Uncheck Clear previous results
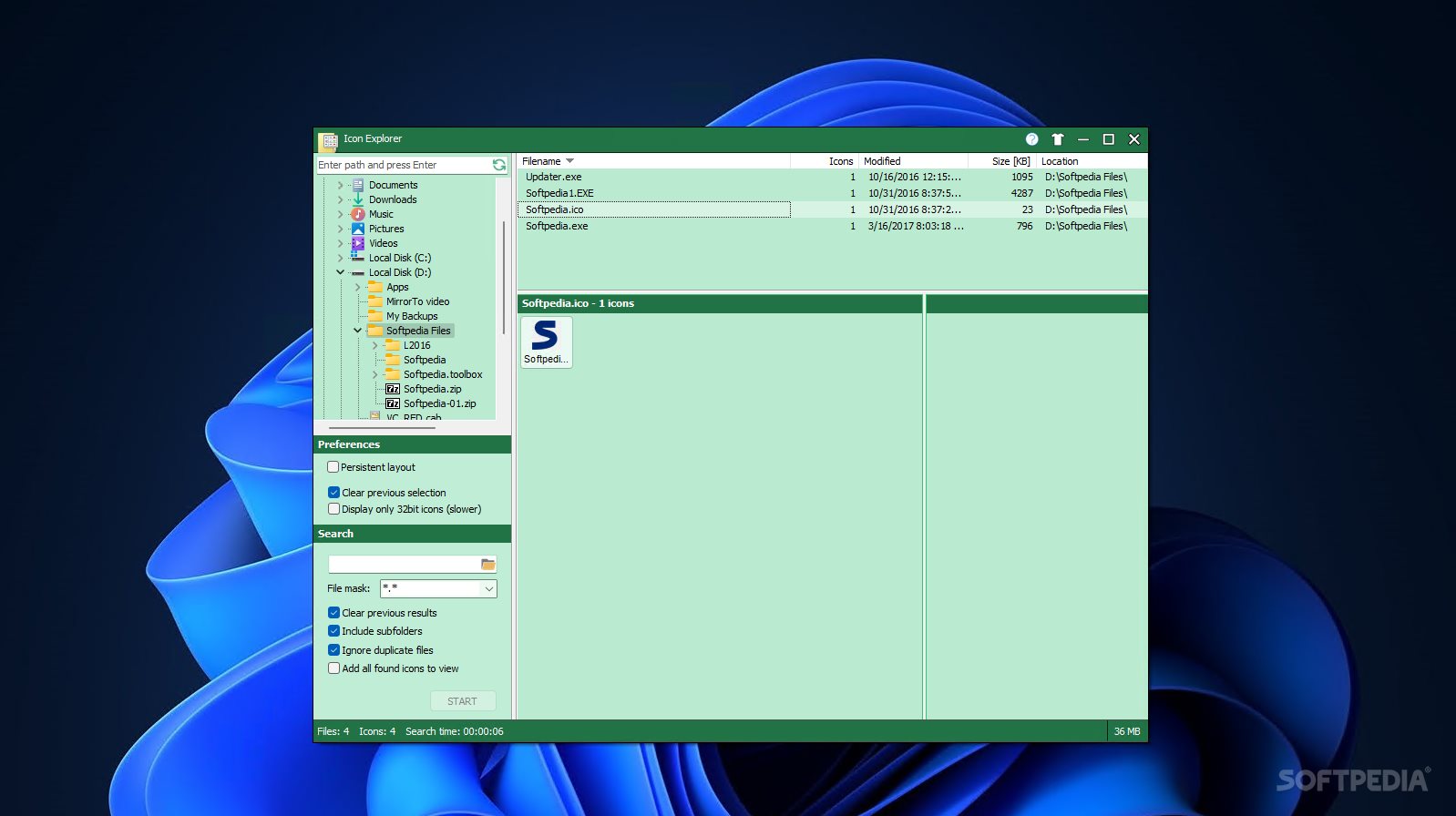The height and width of the screenshot is (816, 1456). tap(333, 613)
